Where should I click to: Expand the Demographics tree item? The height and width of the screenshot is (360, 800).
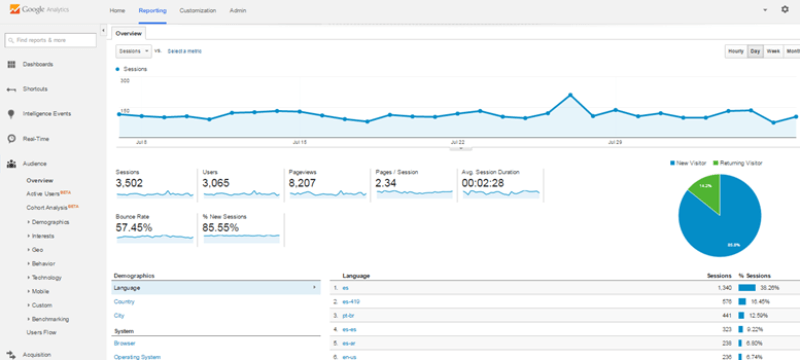(48, 222)
